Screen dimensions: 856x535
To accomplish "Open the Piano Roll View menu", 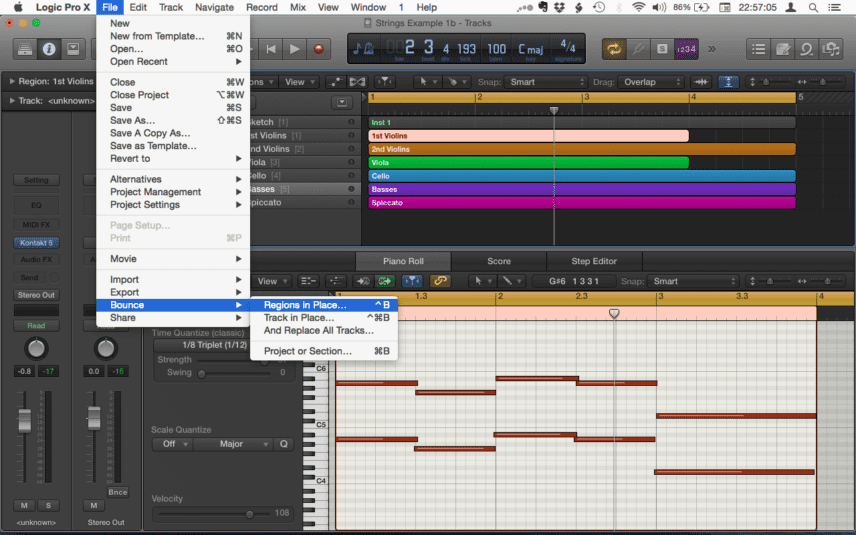I will [271, 281].
